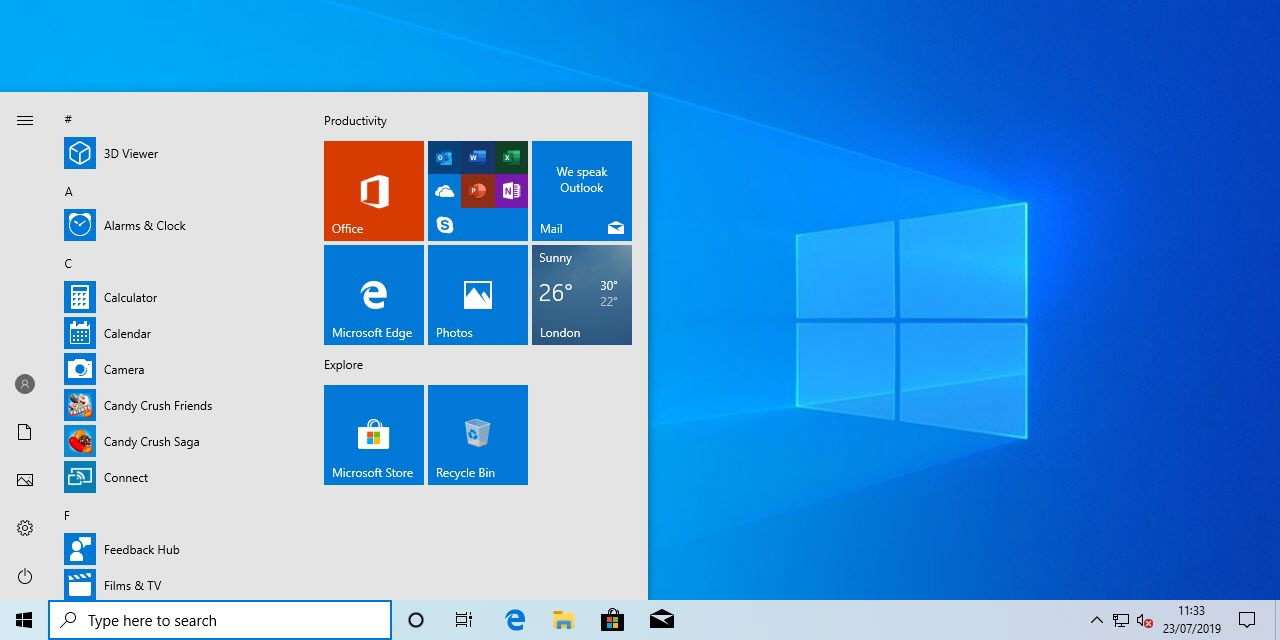Image resolution: width=1280 pixels, height=640 pixels.
Task: Select the Productivity group header
Action: (355, 120)
